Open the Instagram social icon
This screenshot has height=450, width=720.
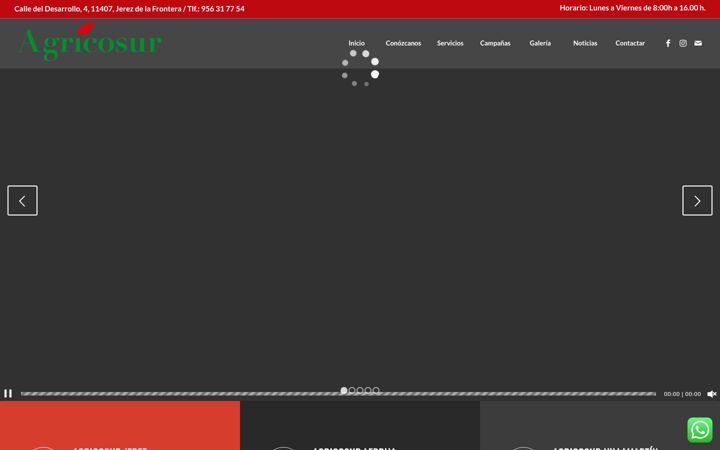click(683, 43)
